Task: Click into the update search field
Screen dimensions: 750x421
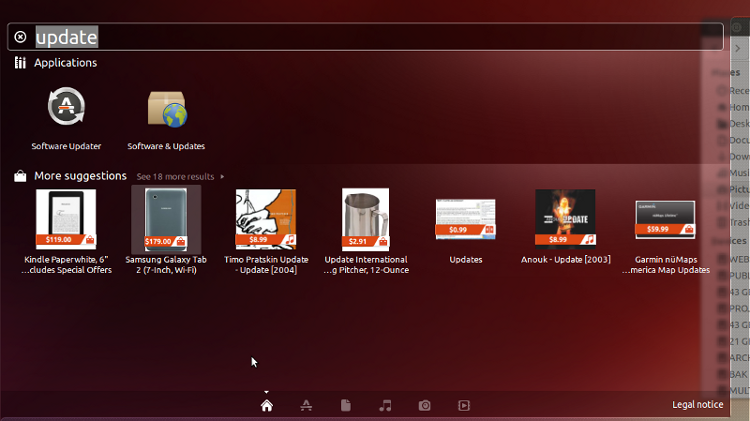Action: [x=365, y=37]
